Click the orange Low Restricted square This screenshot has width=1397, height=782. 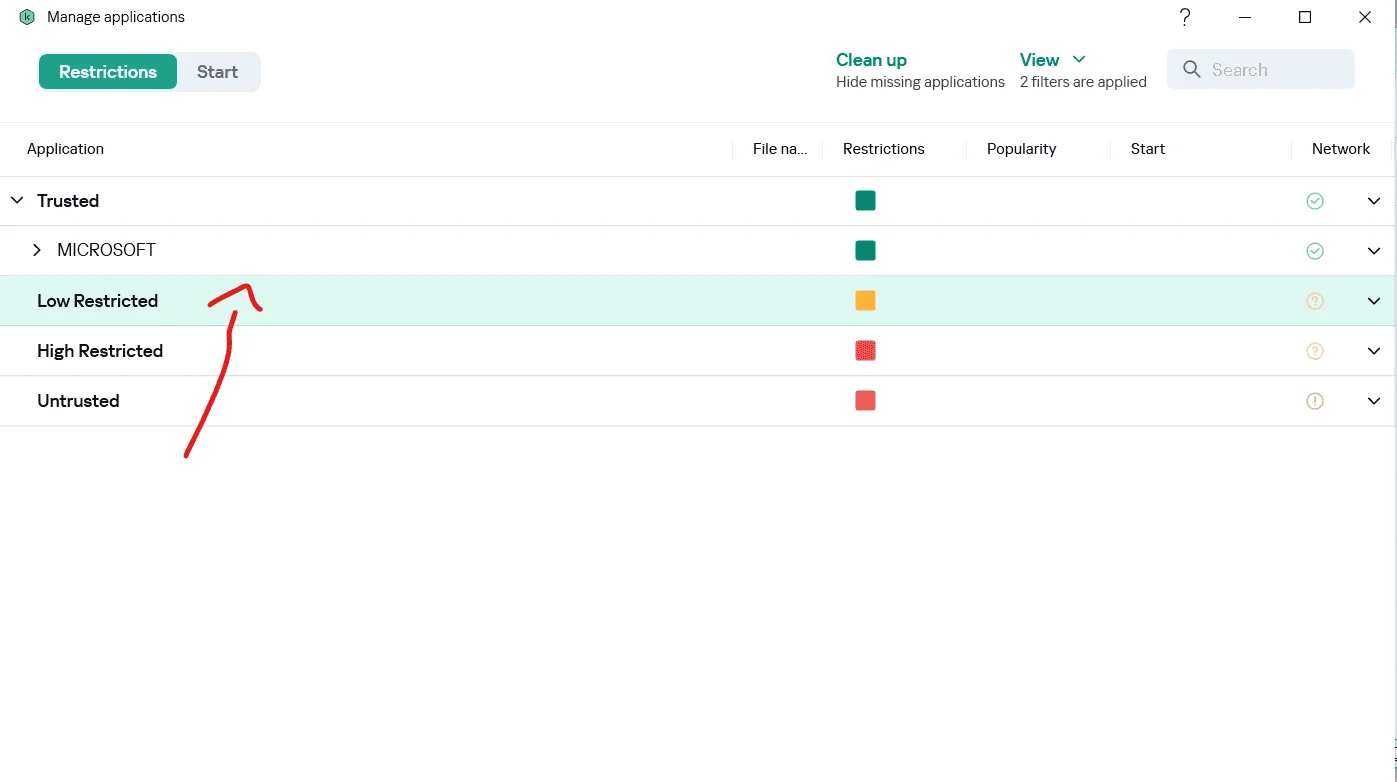(x=865, y=301)
